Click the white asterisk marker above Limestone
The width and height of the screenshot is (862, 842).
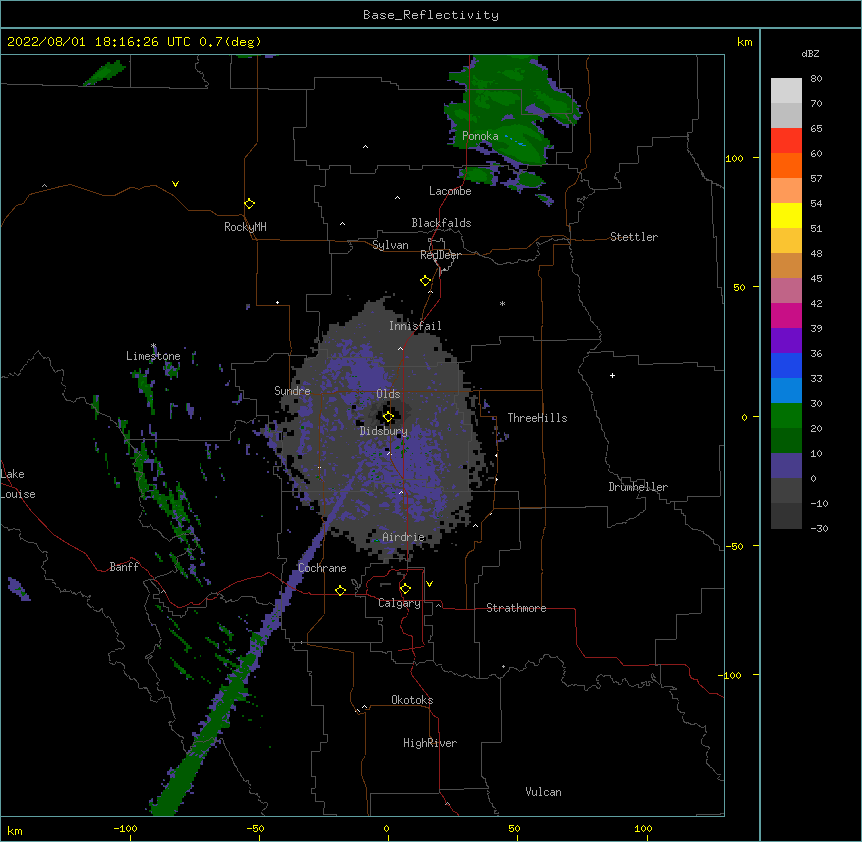tap(153, 346)
